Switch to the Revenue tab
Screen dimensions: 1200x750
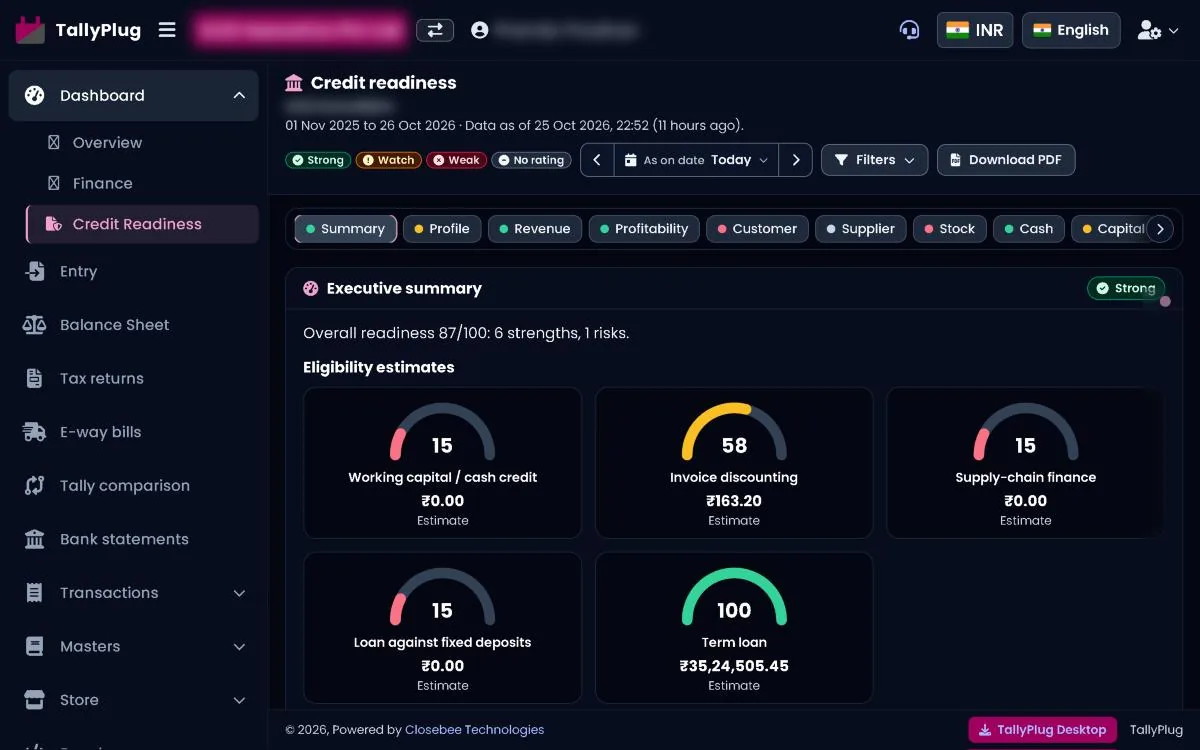coord(535,229)
